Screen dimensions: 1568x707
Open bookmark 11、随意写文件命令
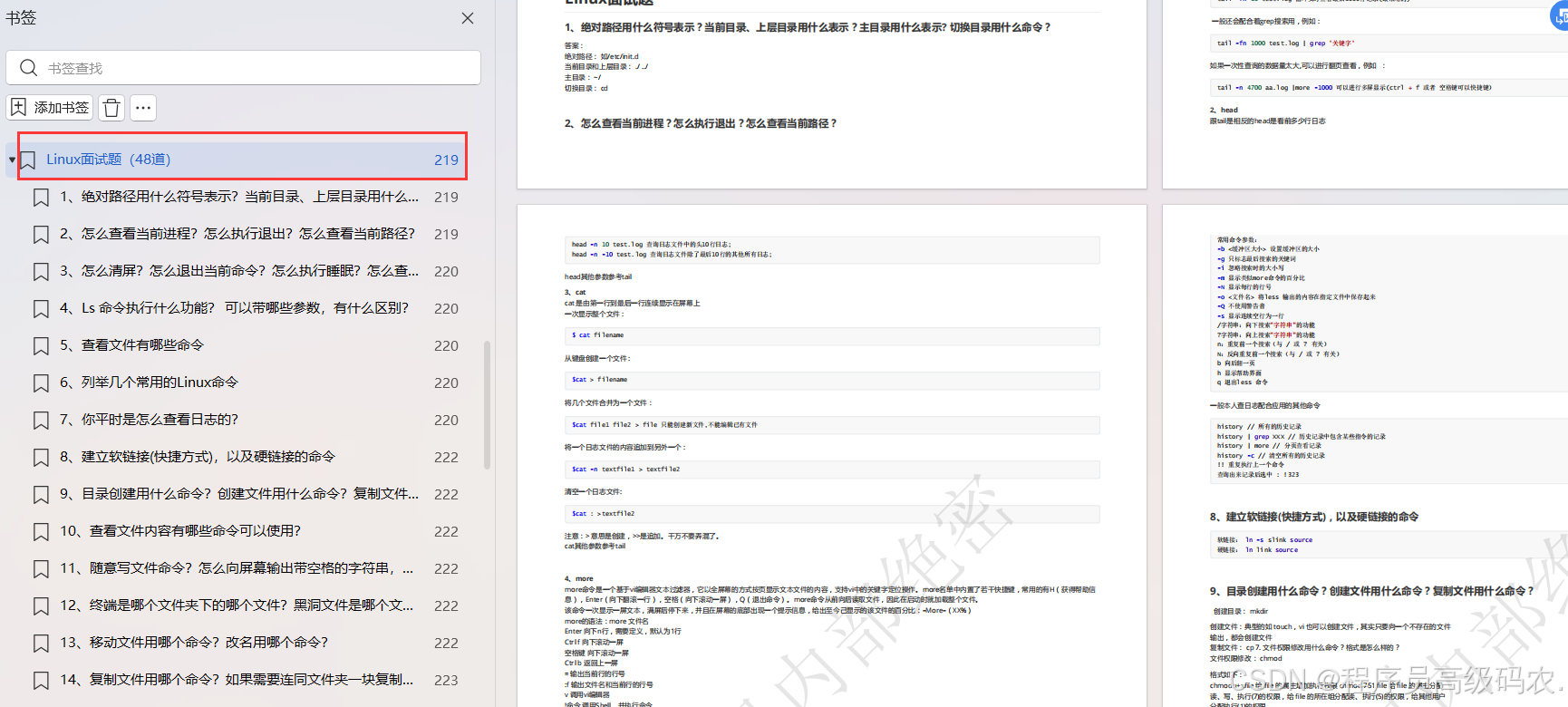coord(237,568)
